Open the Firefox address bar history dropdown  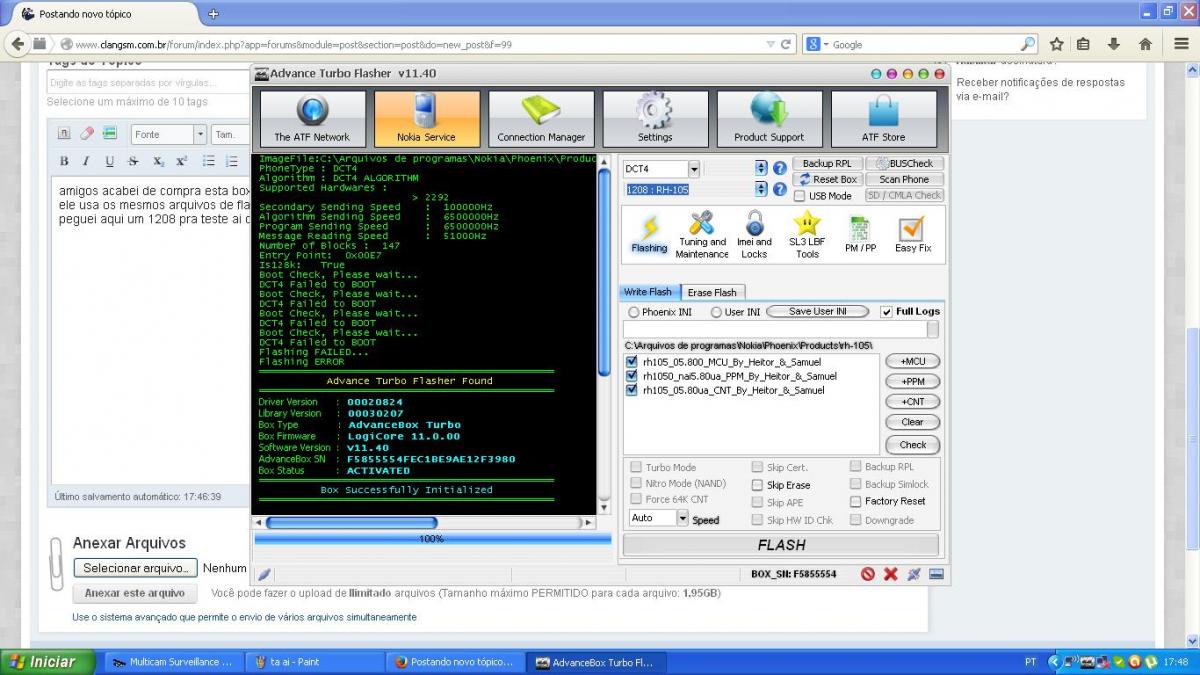(769, 44)
